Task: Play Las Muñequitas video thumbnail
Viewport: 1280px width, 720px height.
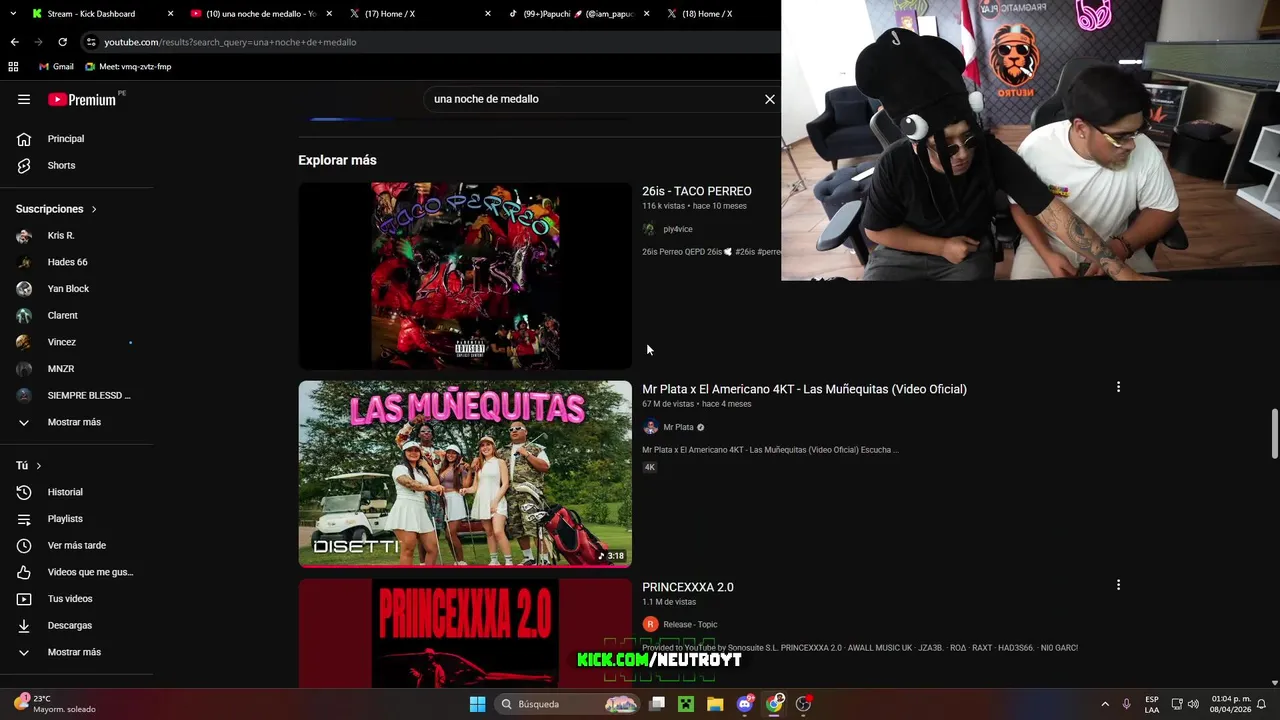Action: 465,473
